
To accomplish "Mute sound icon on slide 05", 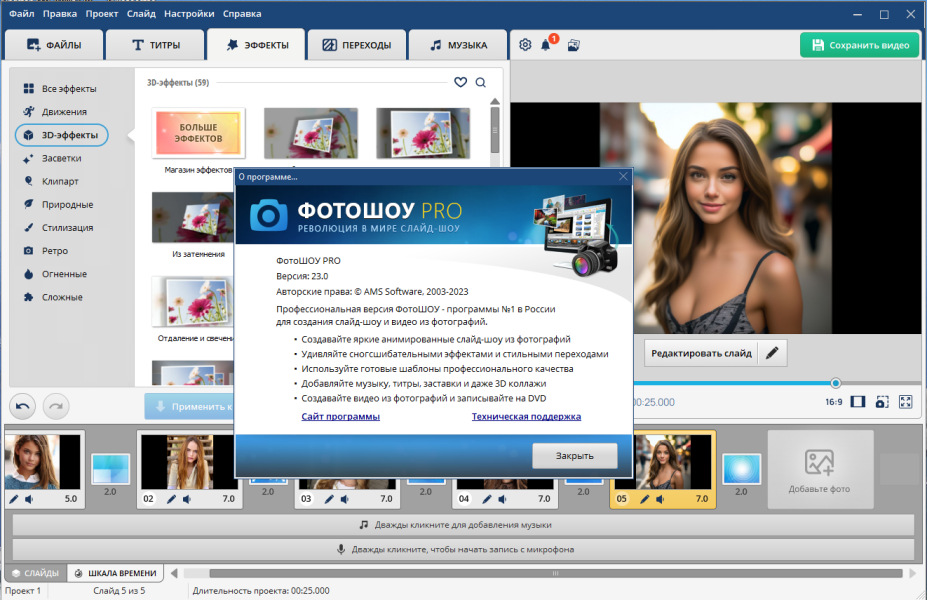I will click(660, 499).
